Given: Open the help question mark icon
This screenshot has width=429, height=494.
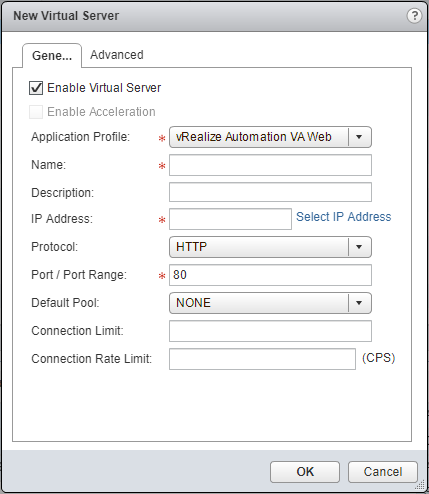Looking at the screenshot, I should coord(414,16).
